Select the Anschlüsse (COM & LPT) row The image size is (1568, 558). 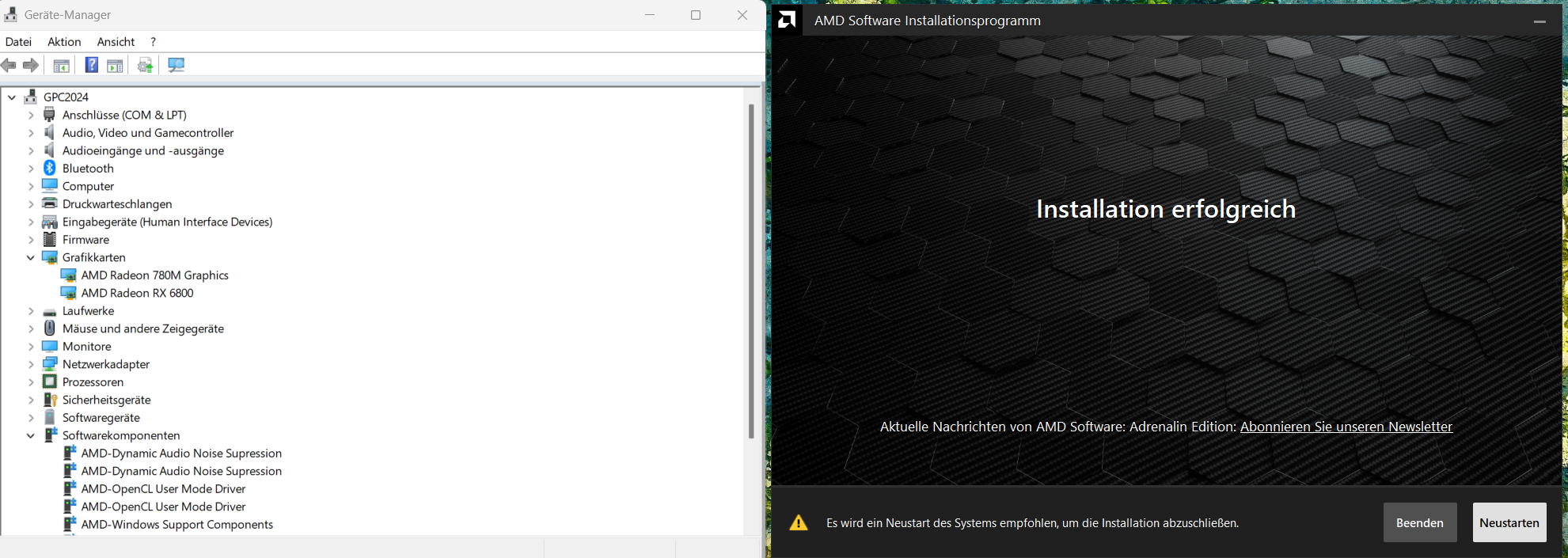(x=124, y=115)
